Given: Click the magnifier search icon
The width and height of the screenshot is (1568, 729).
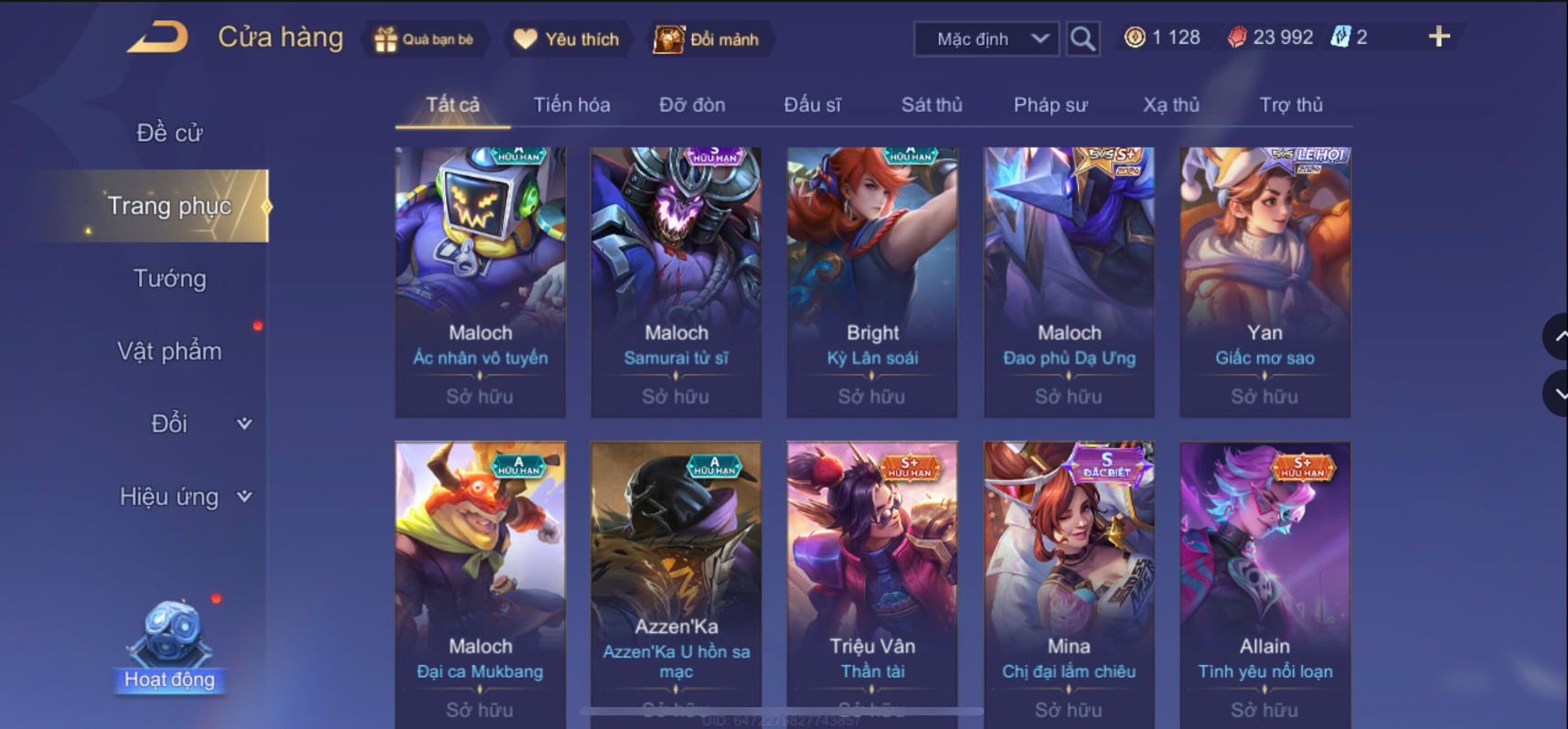Looking at the screenshot, I should [1083, 39].
